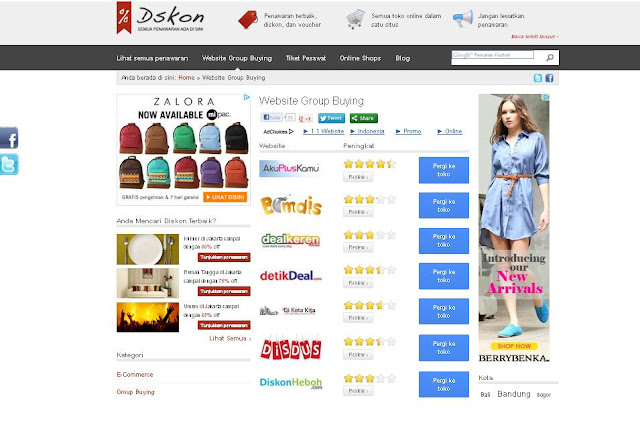Click the living room deal thumbnail
The image size is (640, 429).
coord(148,283)
